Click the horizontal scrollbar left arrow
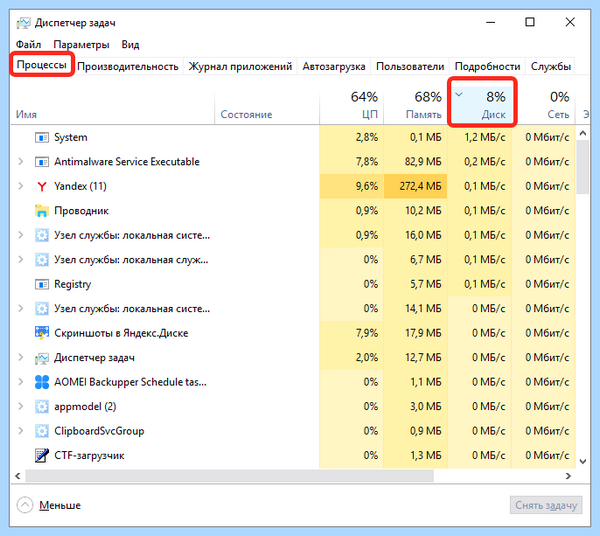Image resolution: width=600 pixels, height=536 pixels. pyautogui.click(x=18, y=476)
